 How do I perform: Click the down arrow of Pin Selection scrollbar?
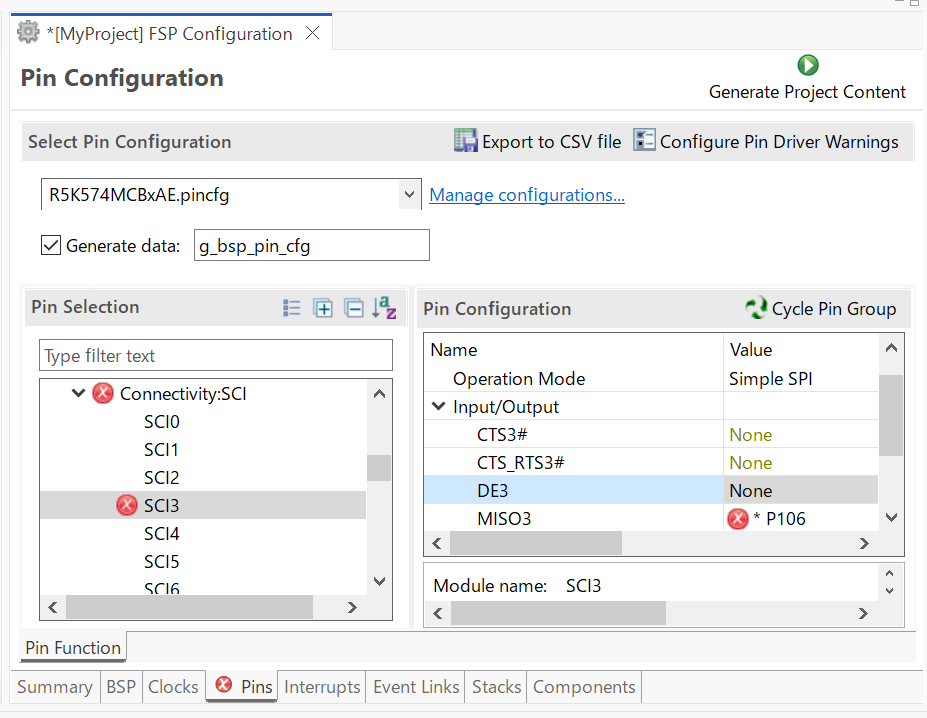pos(380,581)
